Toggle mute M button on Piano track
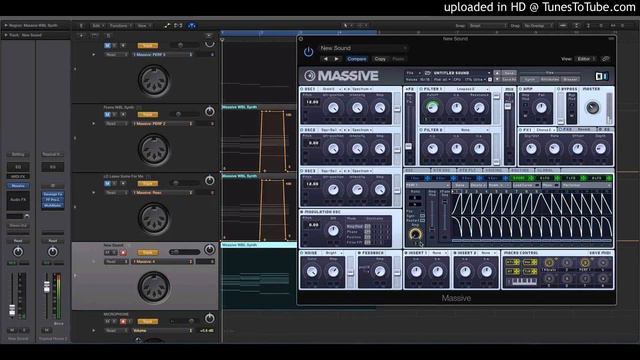 pos(108,115)
